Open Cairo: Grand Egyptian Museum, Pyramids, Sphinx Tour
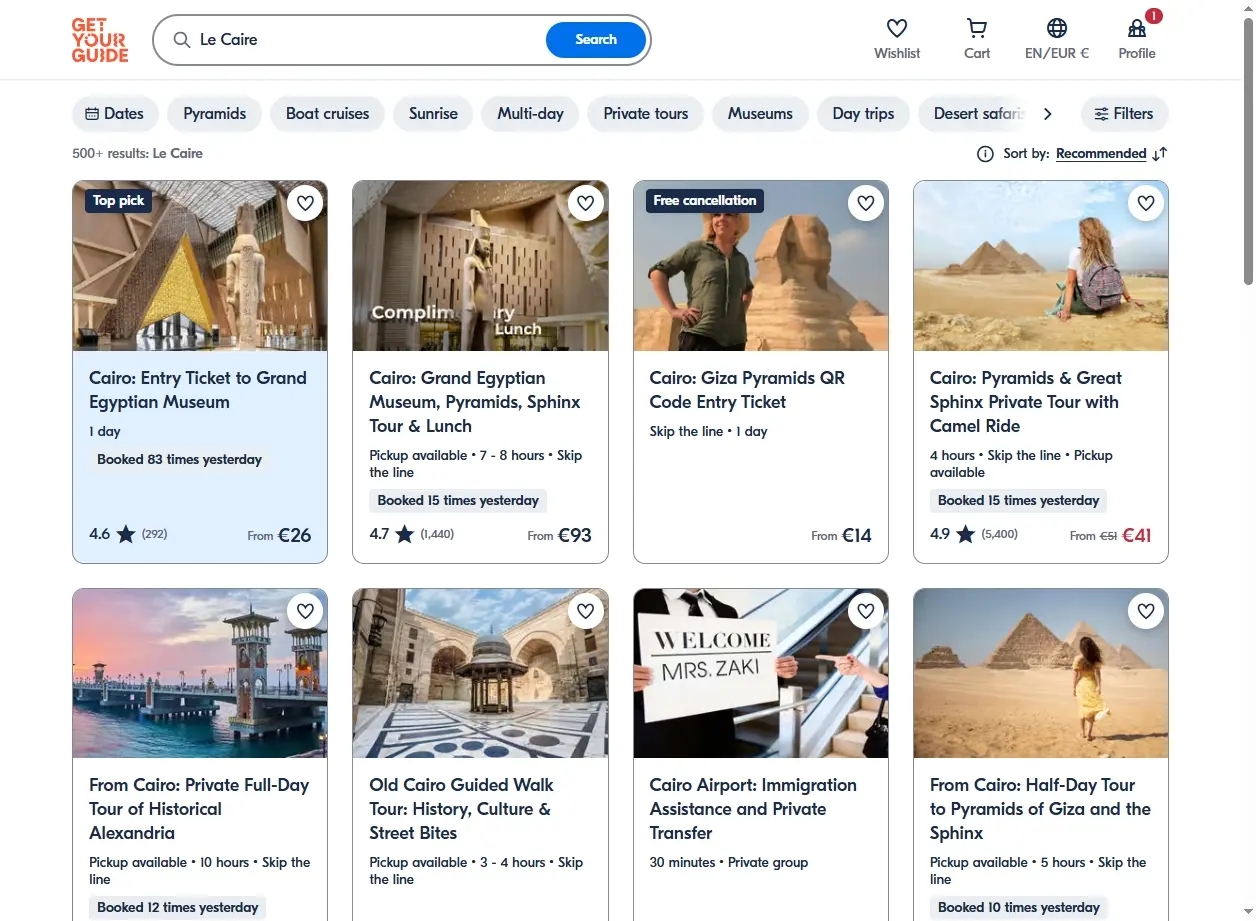1256x921 pixels. point(475,402)
